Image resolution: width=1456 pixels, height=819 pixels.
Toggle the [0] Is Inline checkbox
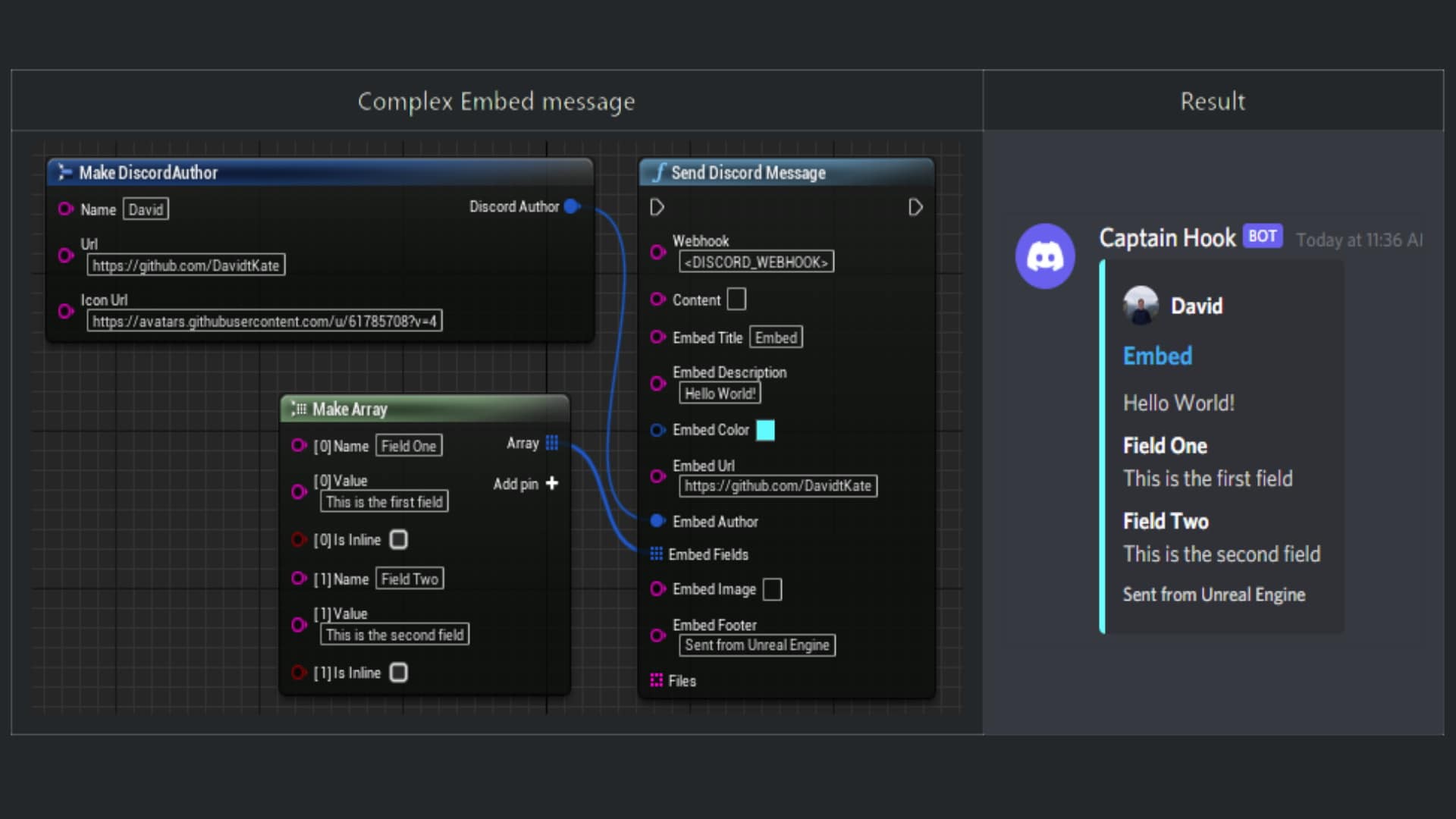(397, 539)
